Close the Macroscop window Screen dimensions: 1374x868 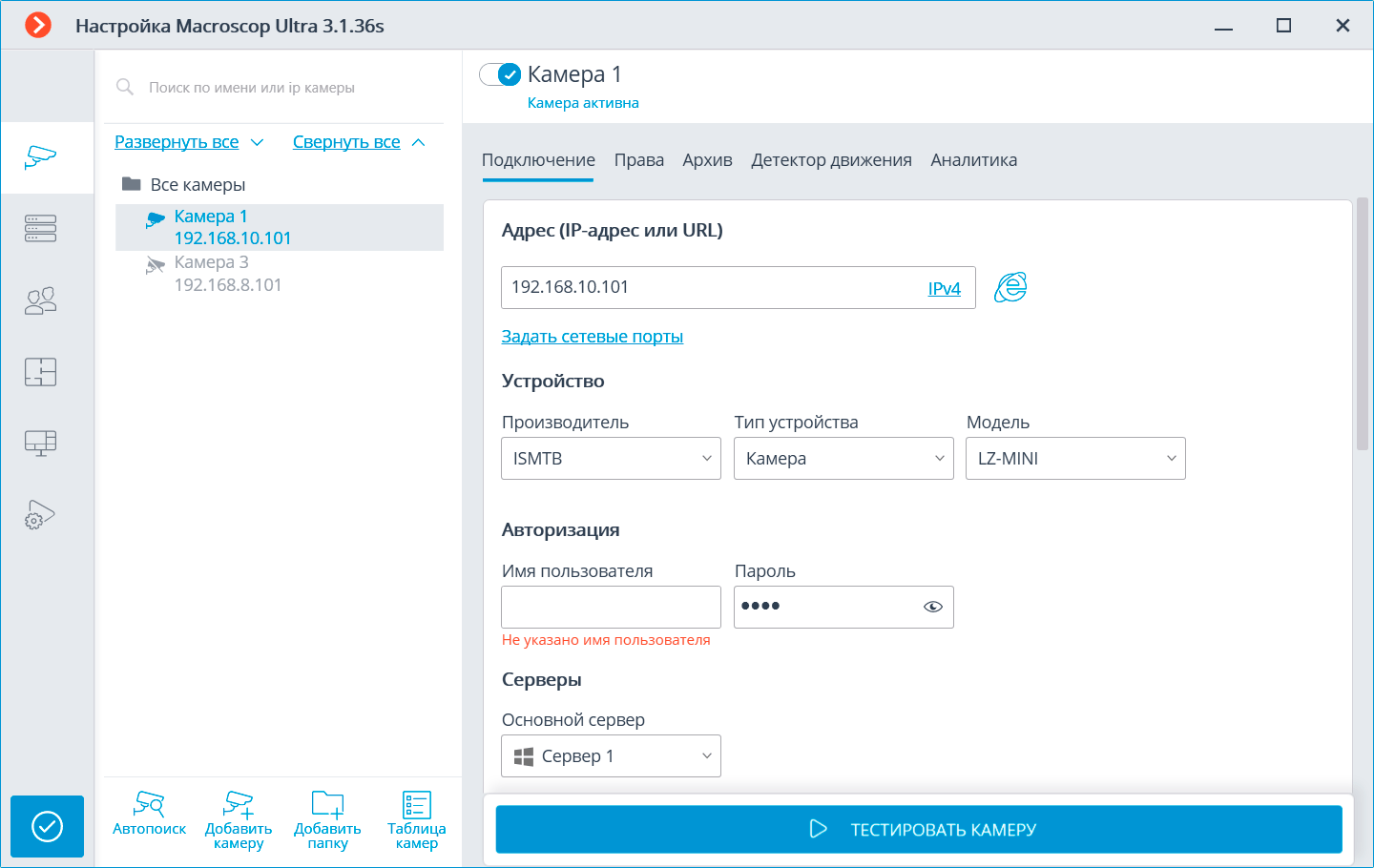click(1343, 26)
